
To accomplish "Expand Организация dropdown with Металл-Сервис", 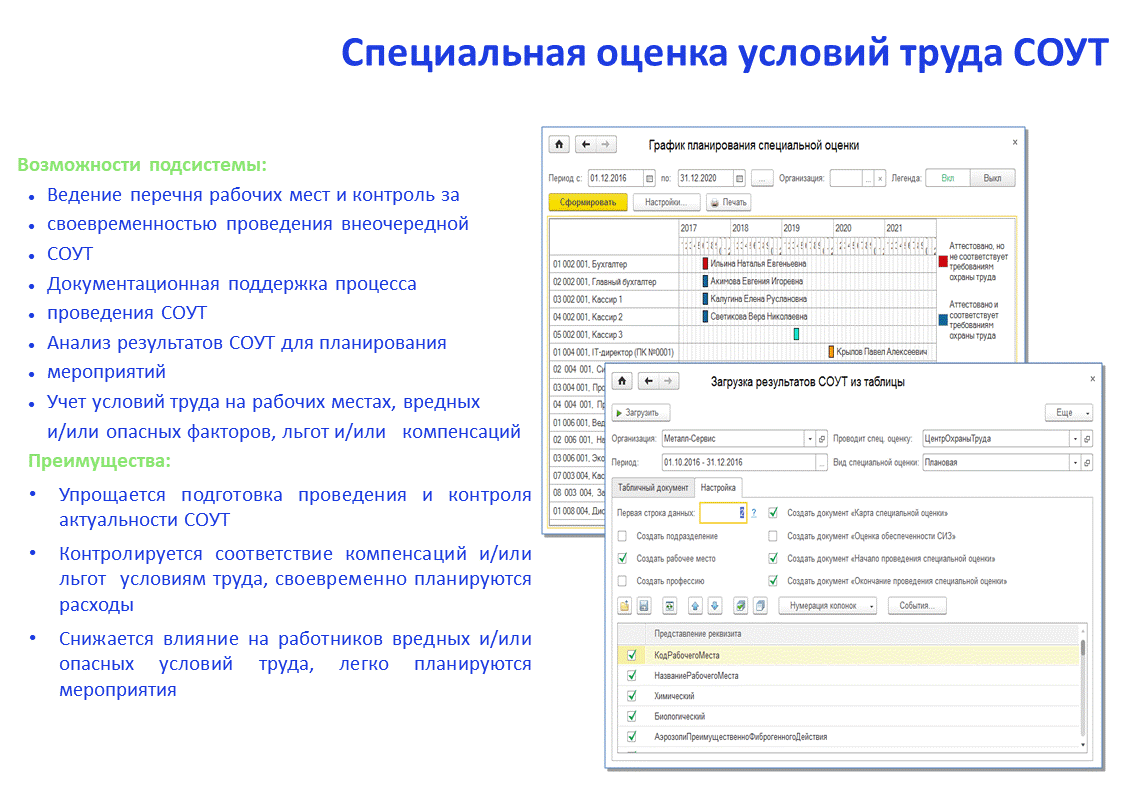I will pos(810,439).
